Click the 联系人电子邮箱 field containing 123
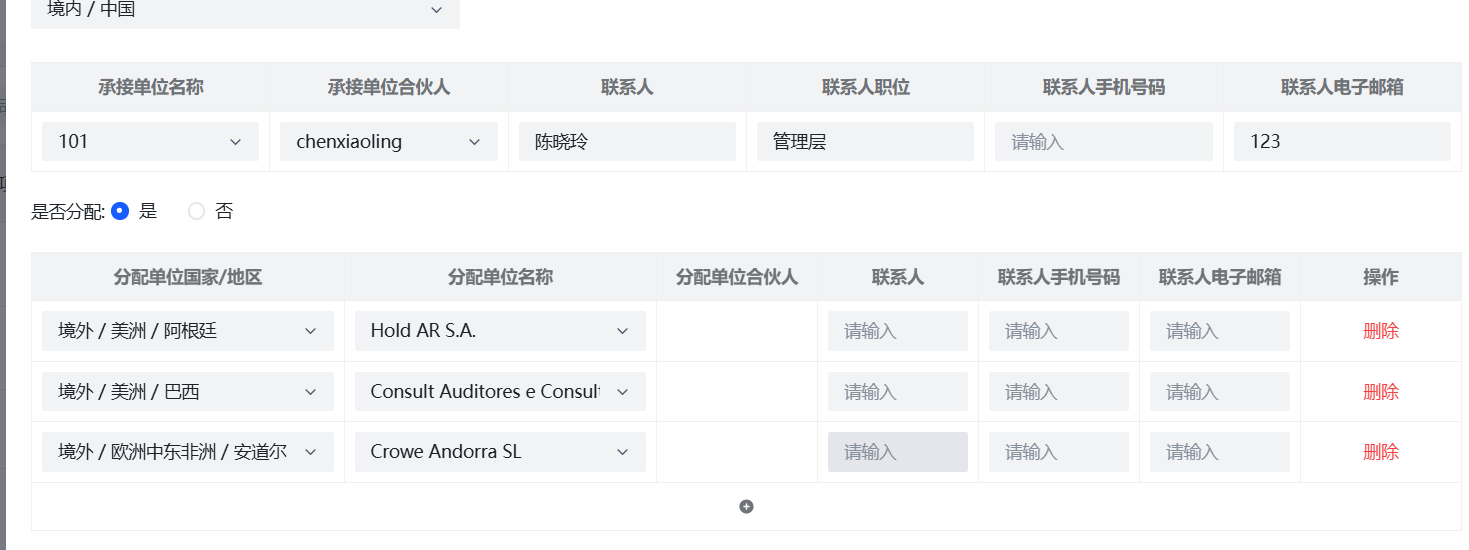Viewport: 1469px width, 550px height. tap(1341, 142)
